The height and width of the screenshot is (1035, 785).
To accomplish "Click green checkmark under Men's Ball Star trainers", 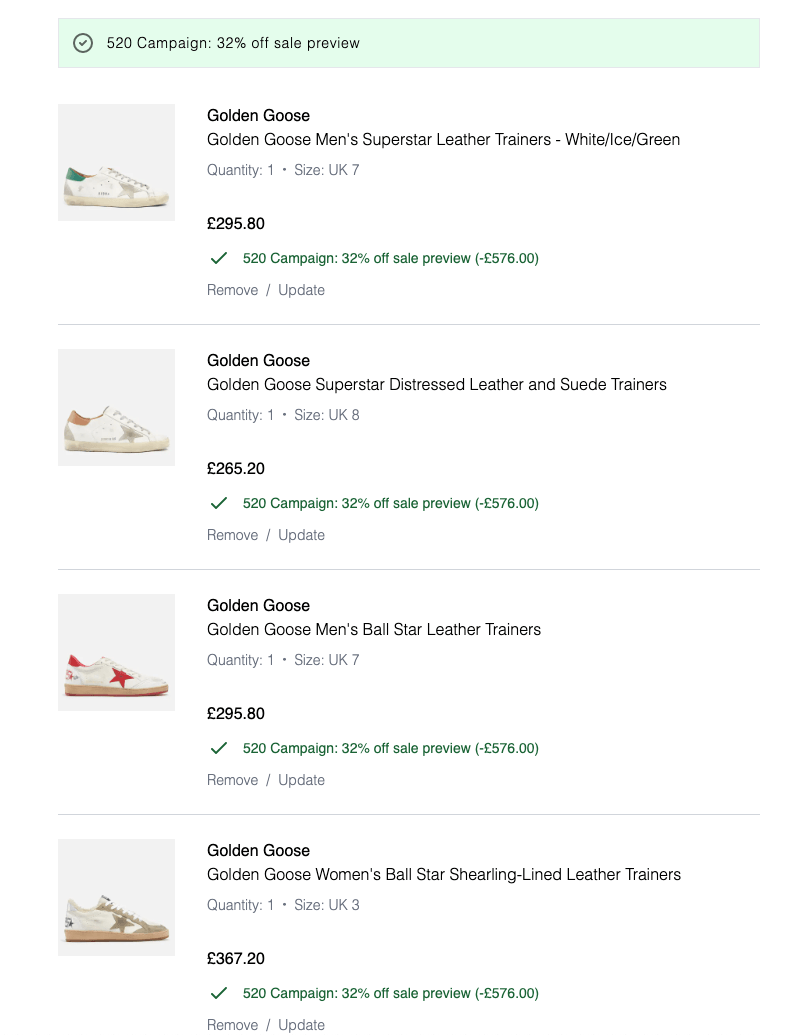I will click(219, 748).
